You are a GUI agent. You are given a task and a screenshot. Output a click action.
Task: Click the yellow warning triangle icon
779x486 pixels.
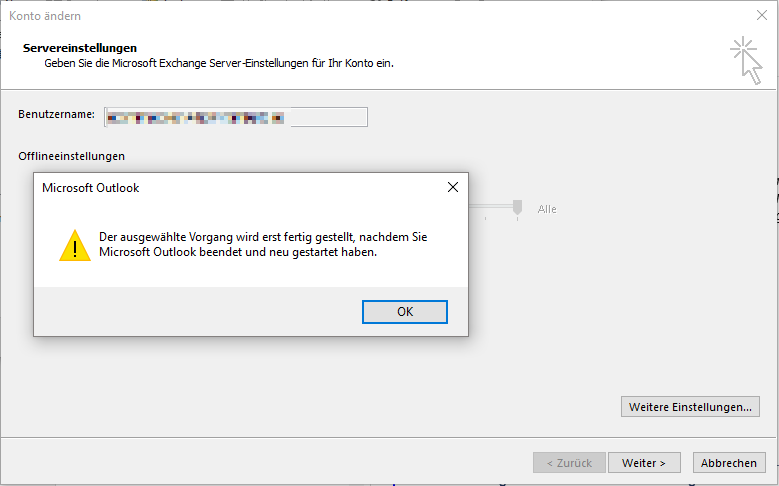click(74, 245)
